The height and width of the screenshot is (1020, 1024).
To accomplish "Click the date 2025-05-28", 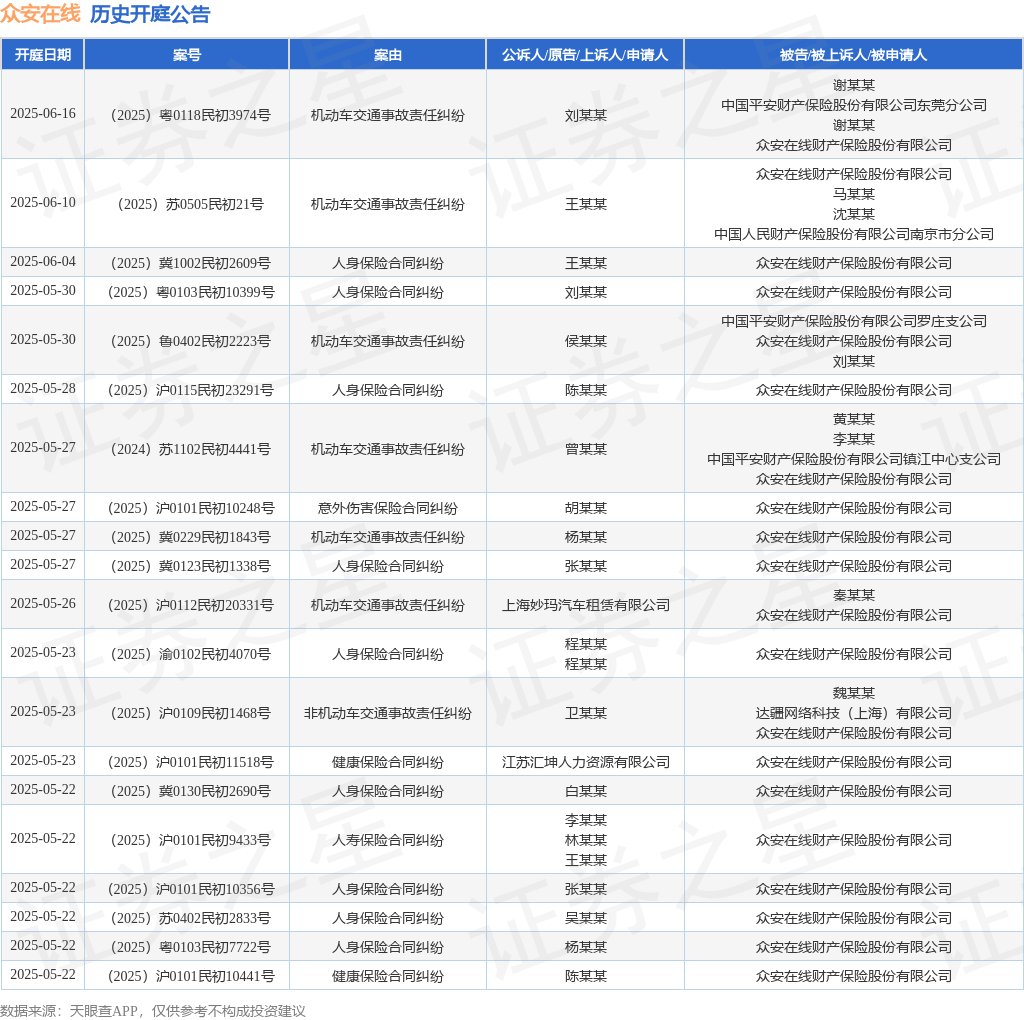I will 43,389.
